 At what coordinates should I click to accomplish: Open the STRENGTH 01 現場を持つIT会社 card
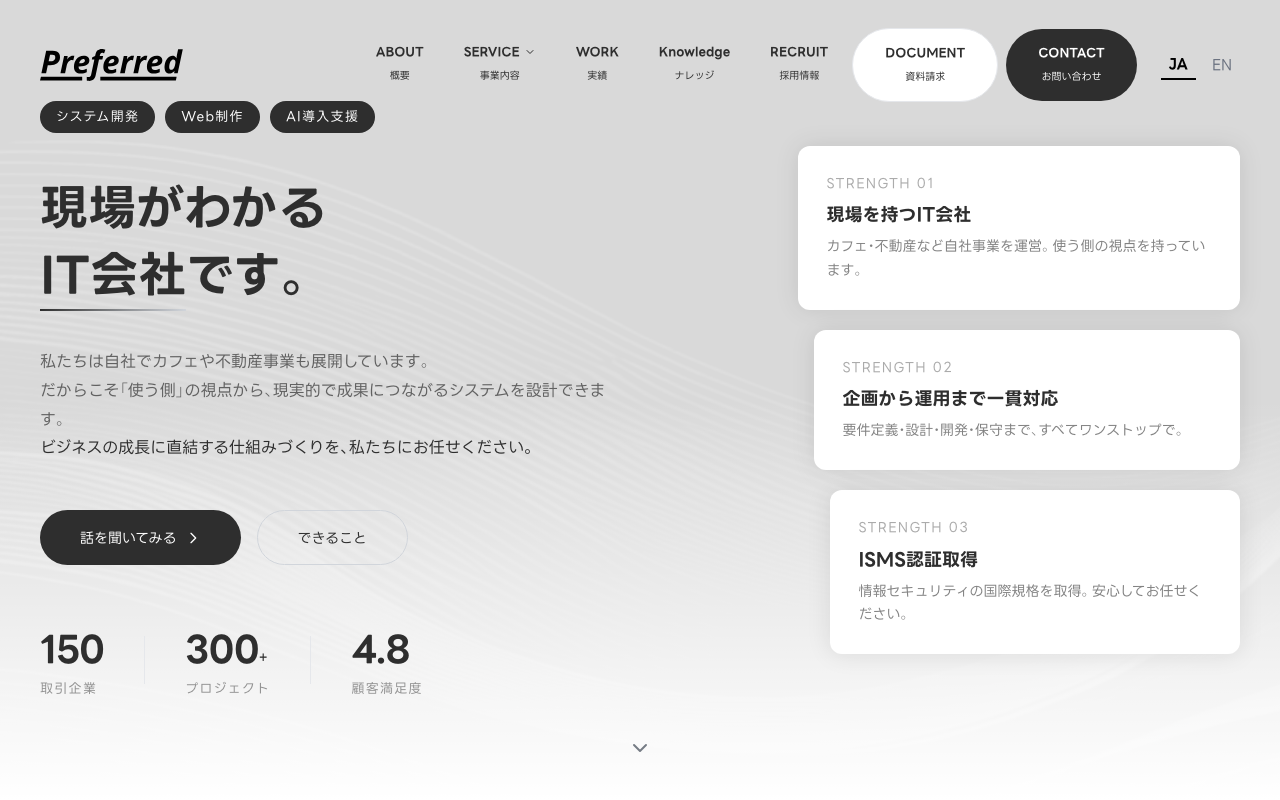[1019, 228]
